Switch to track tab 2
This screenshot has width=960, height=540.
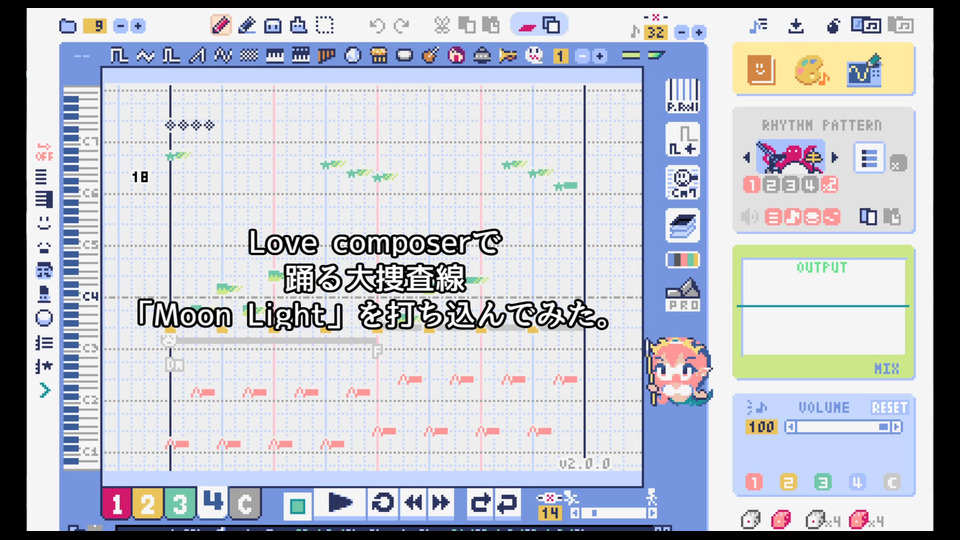click(148, 504)
